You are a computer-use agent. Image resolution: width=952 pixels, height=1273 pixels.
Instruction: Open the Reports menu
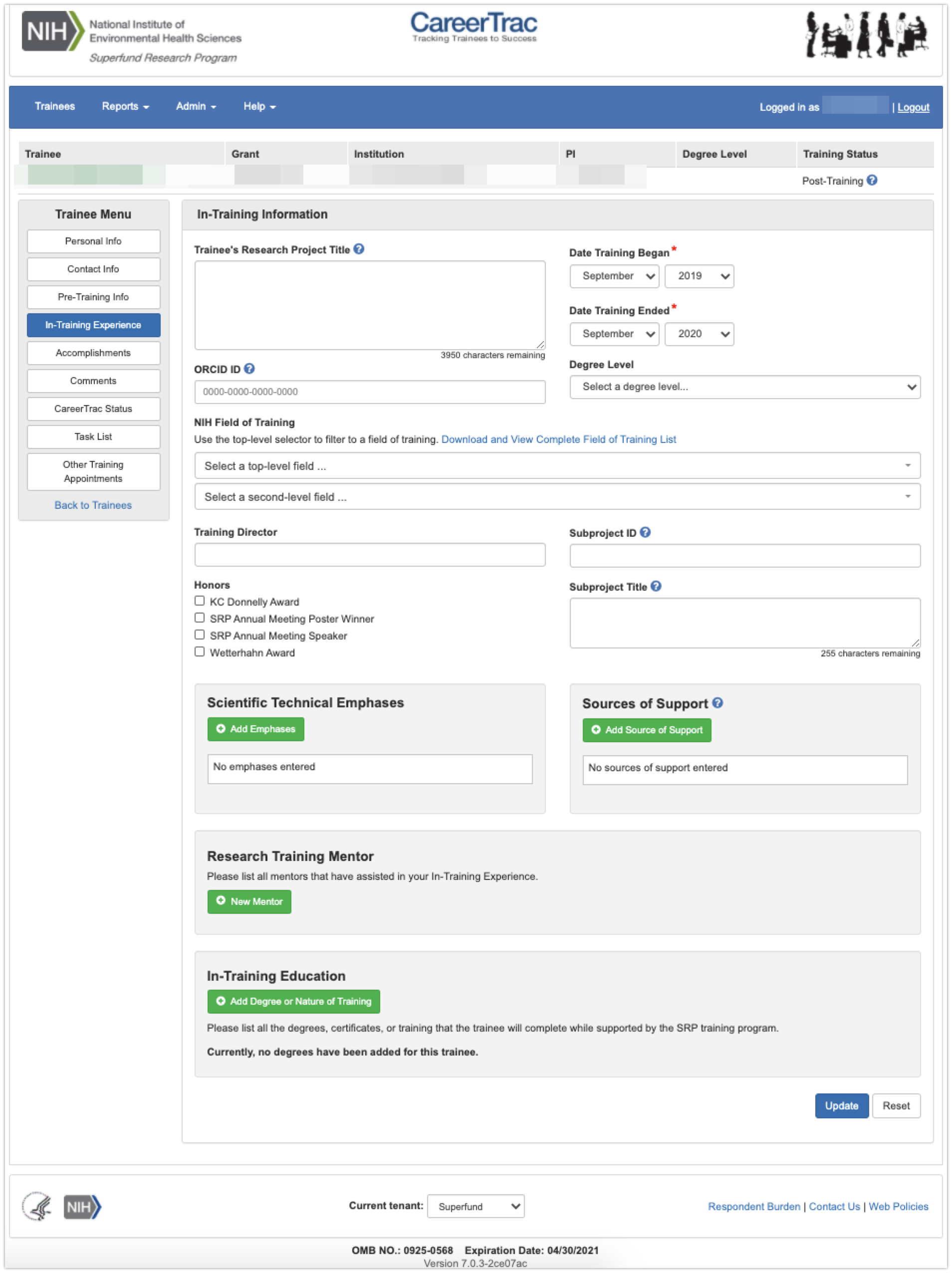coord(125,106)
